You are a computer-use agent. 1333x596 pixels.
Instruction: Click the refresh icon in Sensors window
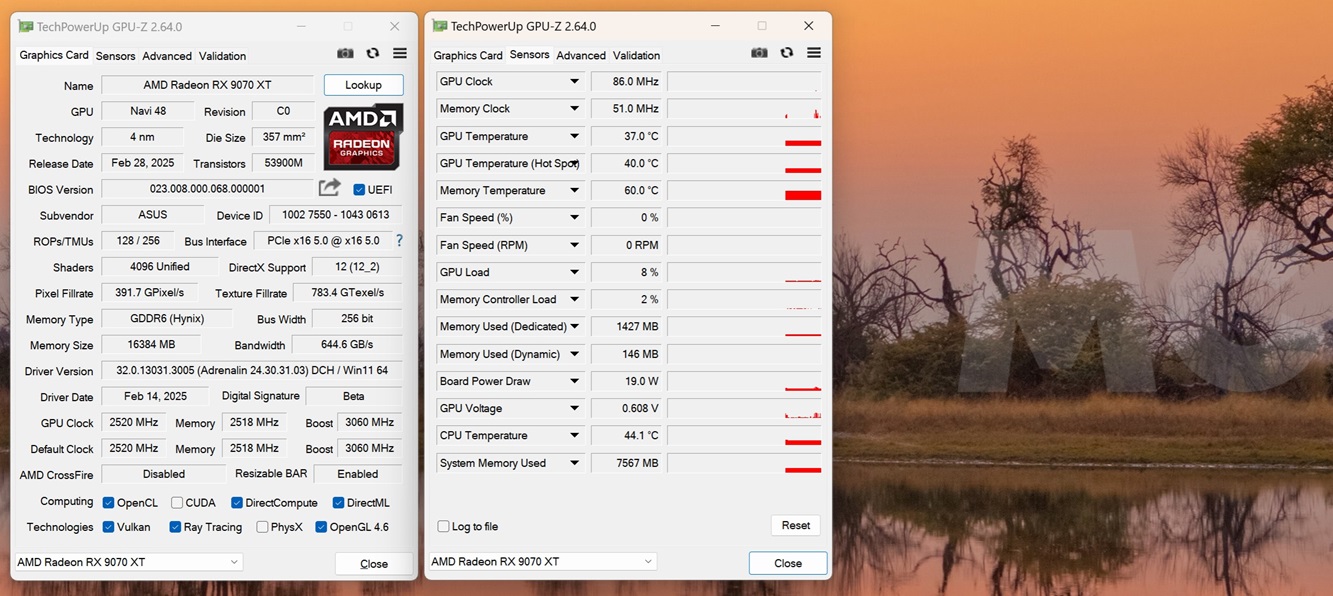point(786,53)
